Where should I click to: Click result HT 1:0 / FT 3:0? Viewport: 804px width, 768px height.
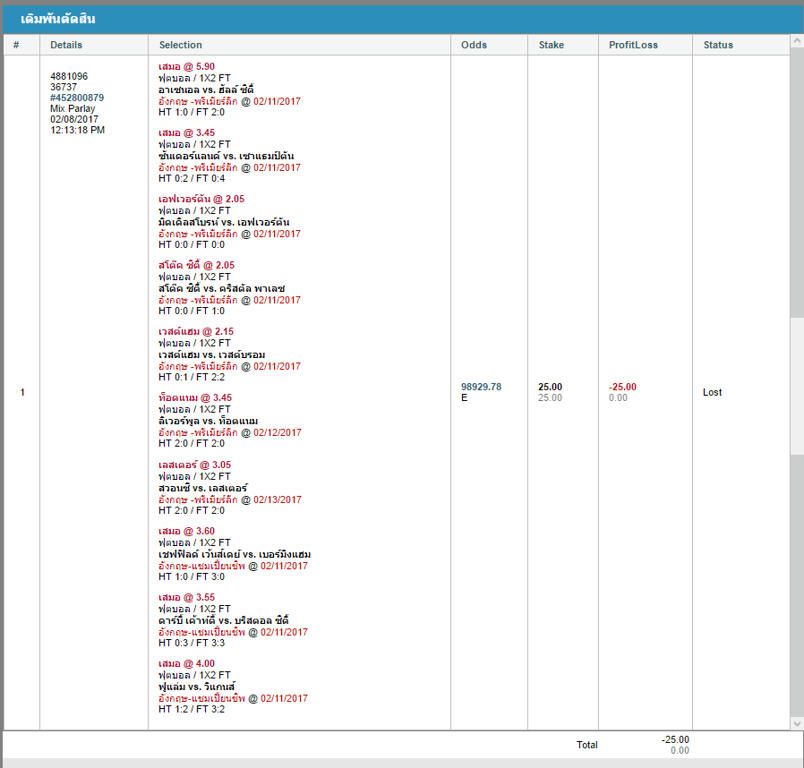(x=191, y=576)
